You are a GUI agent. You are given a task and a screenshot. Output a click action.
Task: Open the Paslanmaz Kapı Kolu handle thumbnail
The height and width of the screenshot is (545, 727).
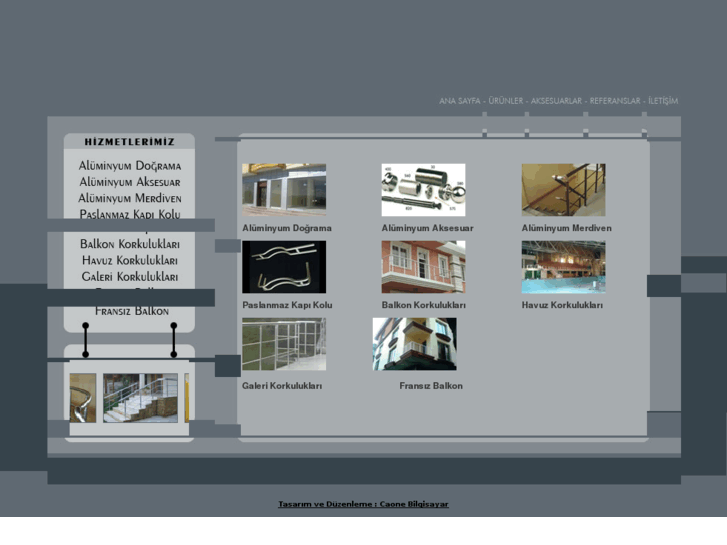[x=284, y=267]
